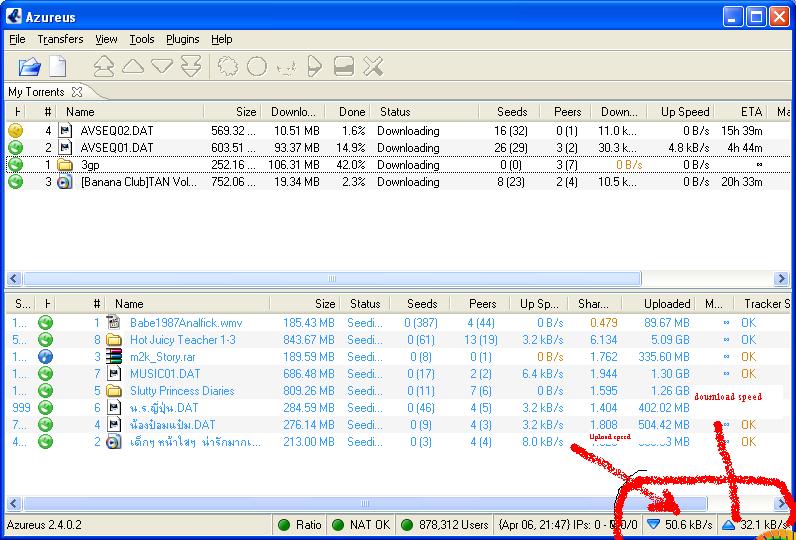Click the 878,312 Users DHT status
The width and height of the screenshot is (796, 540).
pyautogui.click(x=444, y=525)
